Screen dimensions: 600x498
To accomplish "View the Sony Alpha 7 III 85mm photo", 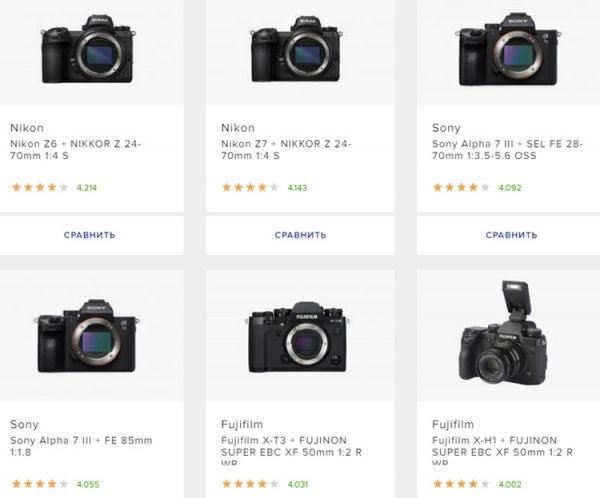I will [x=87, y=336].
